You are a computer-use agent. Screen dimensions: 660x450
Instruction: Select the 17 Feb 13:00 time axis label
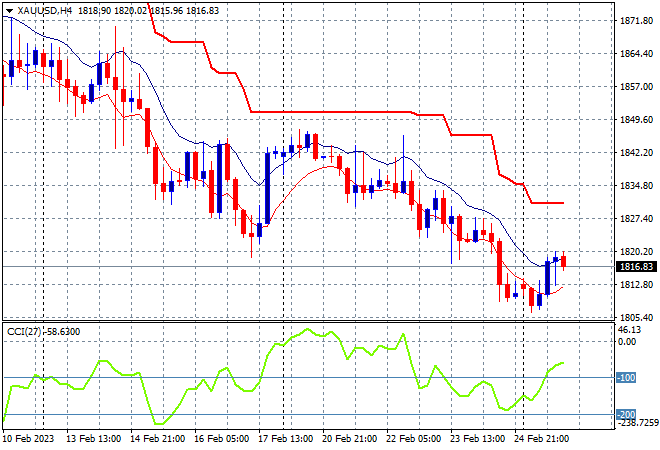[x=286, y=439]
